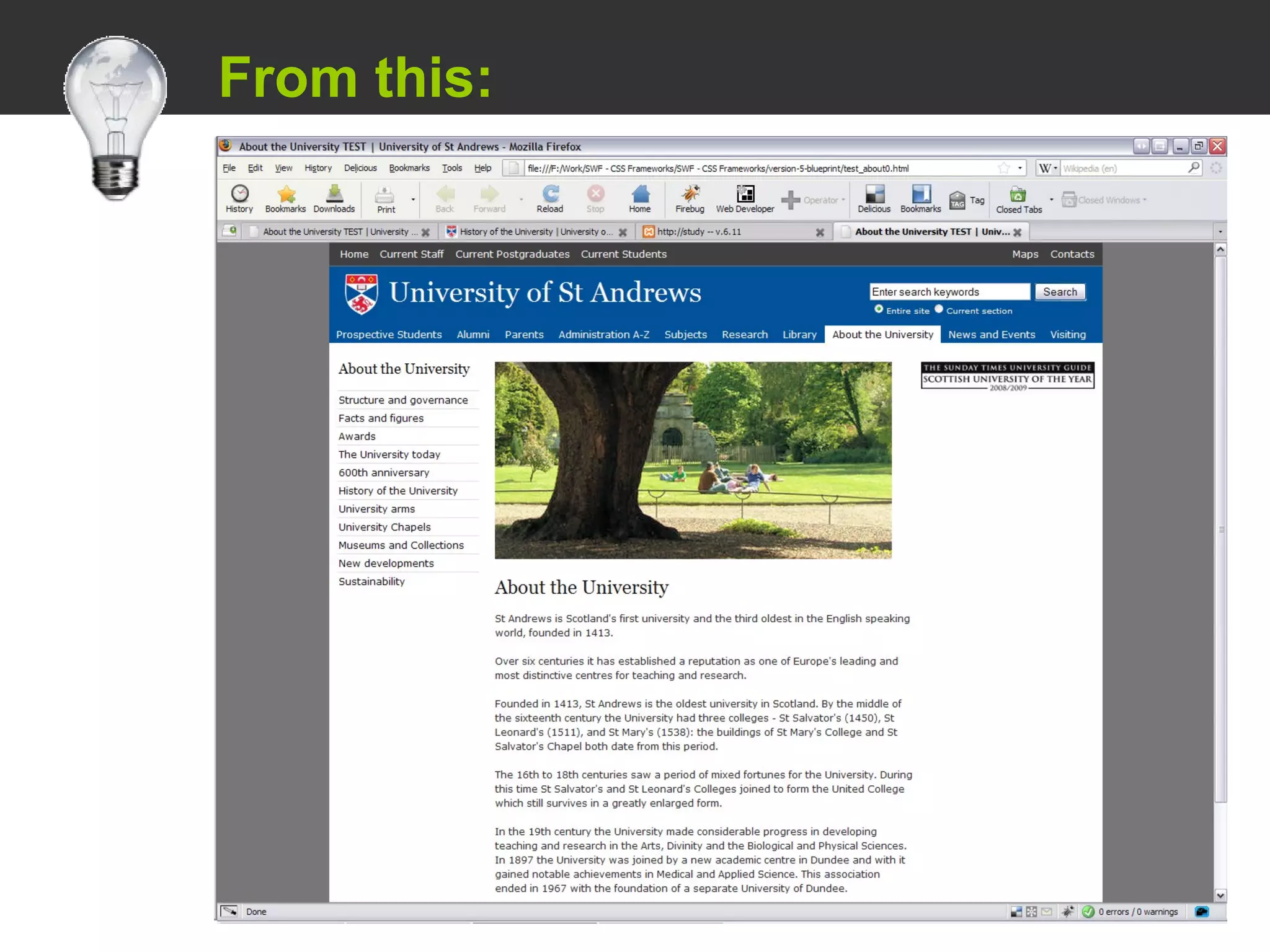Click the Search button on the page

[x=1060, y=292]
